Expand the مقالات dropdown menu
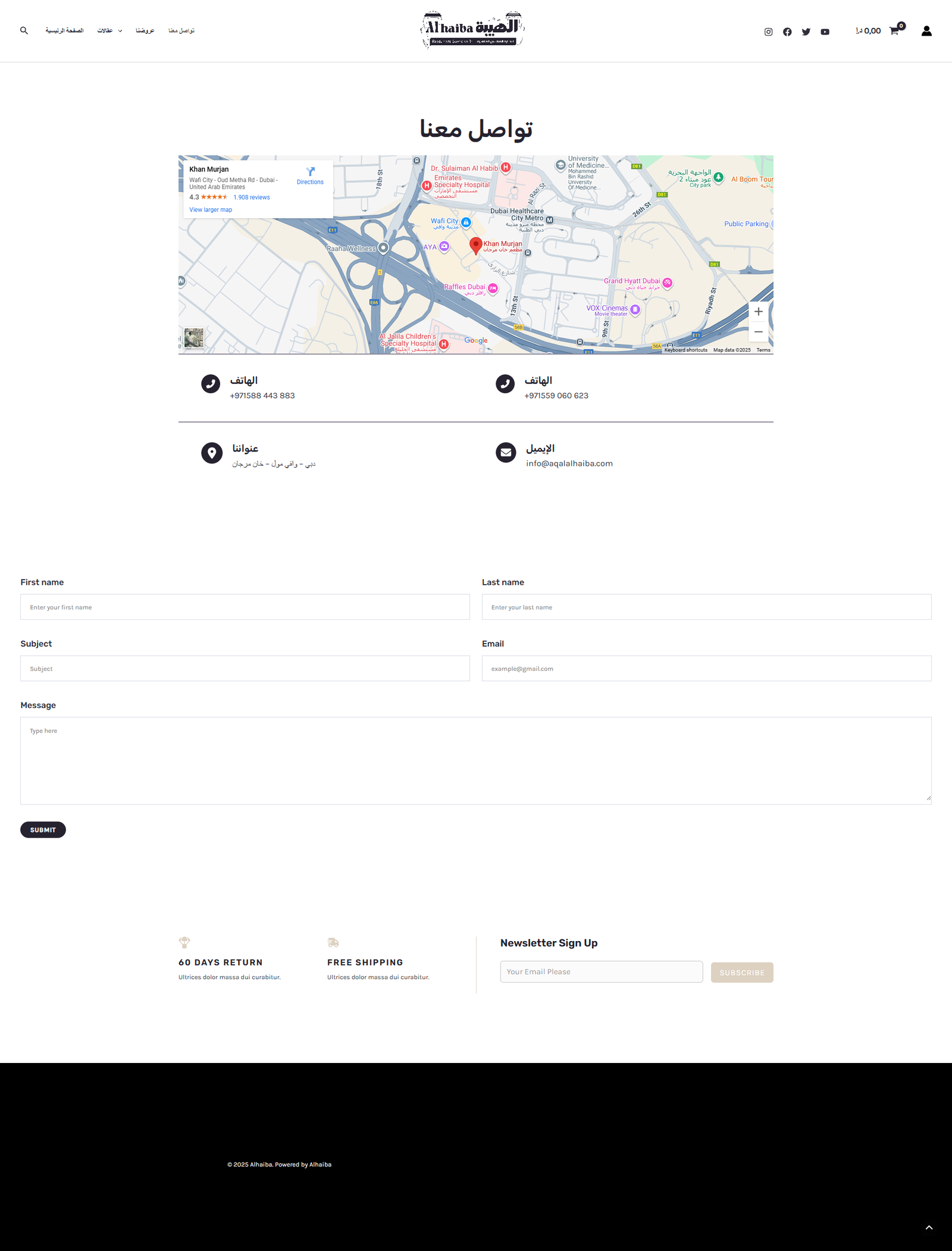Screen dimensions: 952x1251 109,31
